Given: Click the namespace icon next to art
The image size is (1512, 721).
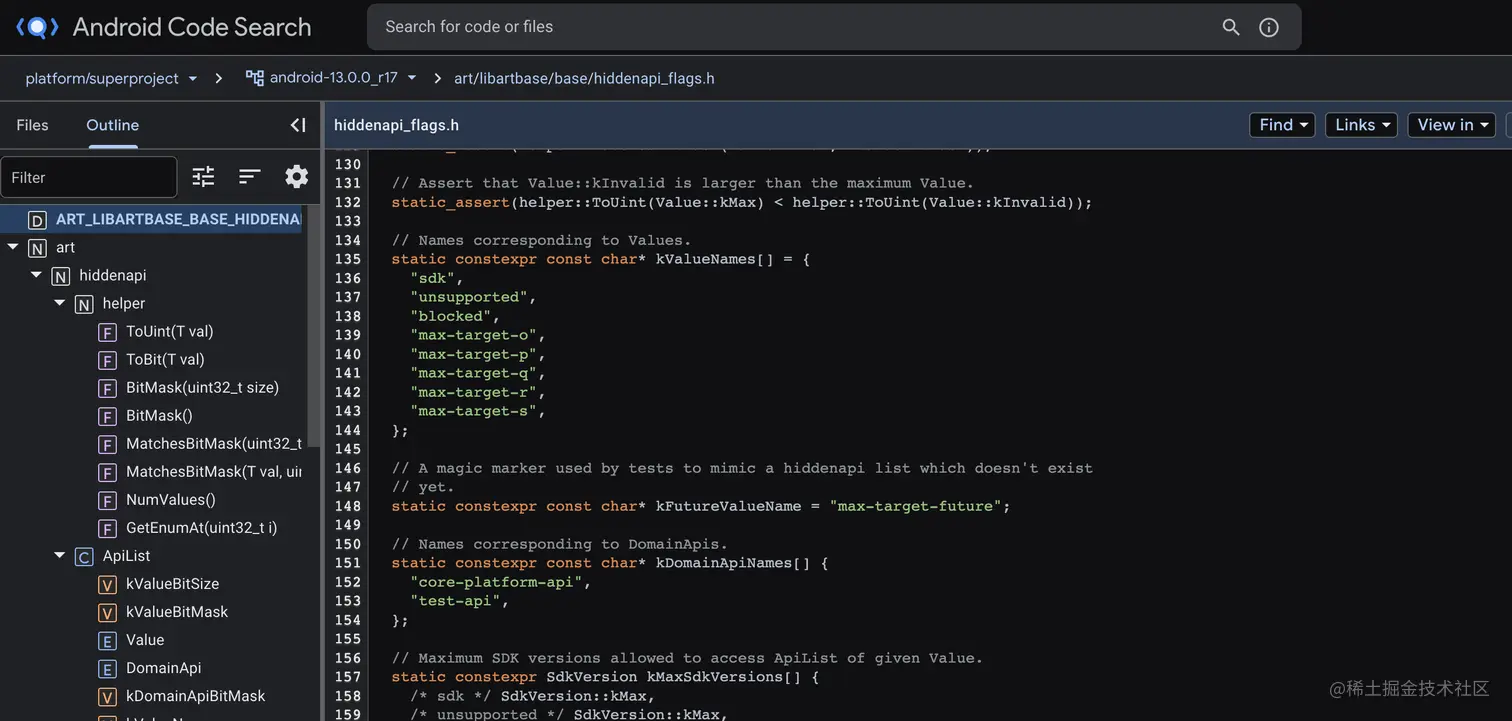Looking at the screenshot, I should click(x=37, y=248).
